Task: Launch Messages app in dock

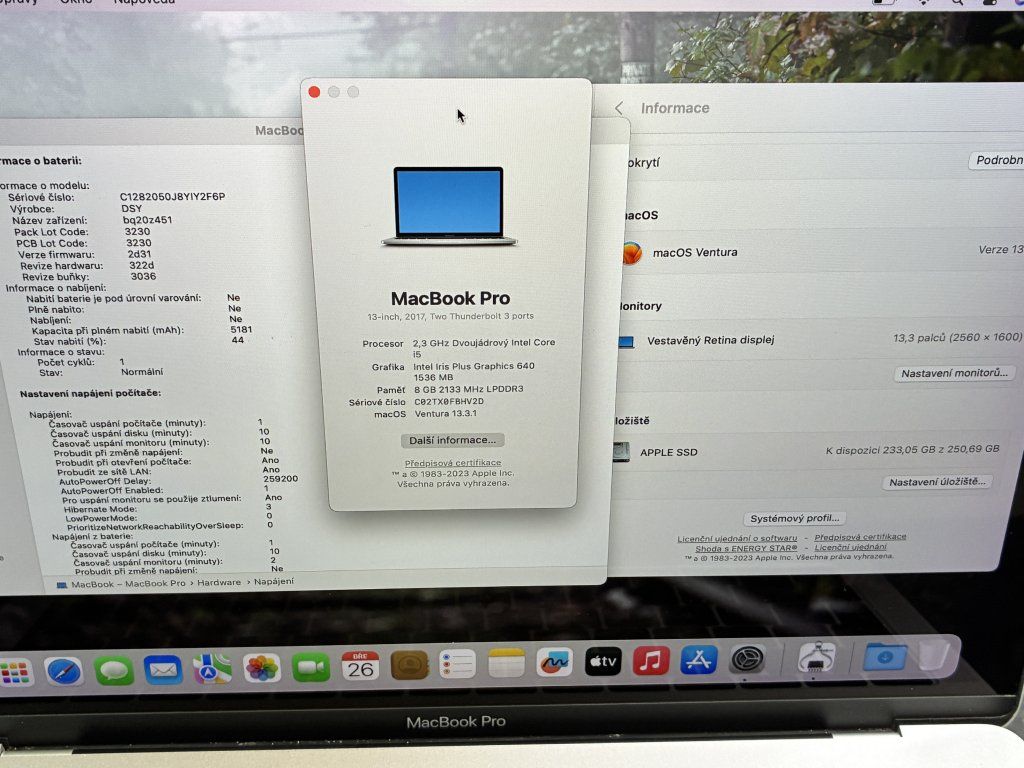Action: pos(114,669)
